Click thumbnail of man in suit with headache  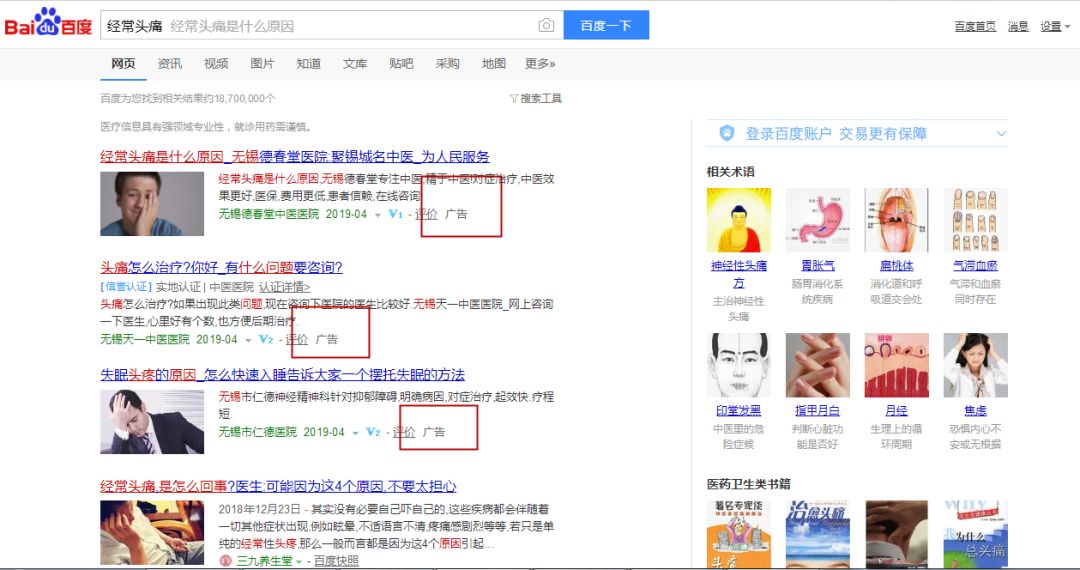pyautogui.click(x=152, y=422)
